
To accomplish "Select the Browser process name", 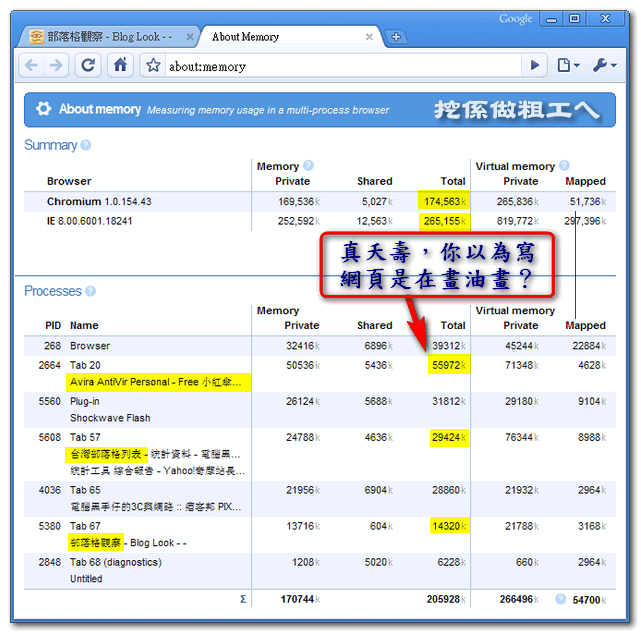I will (90, 346).
